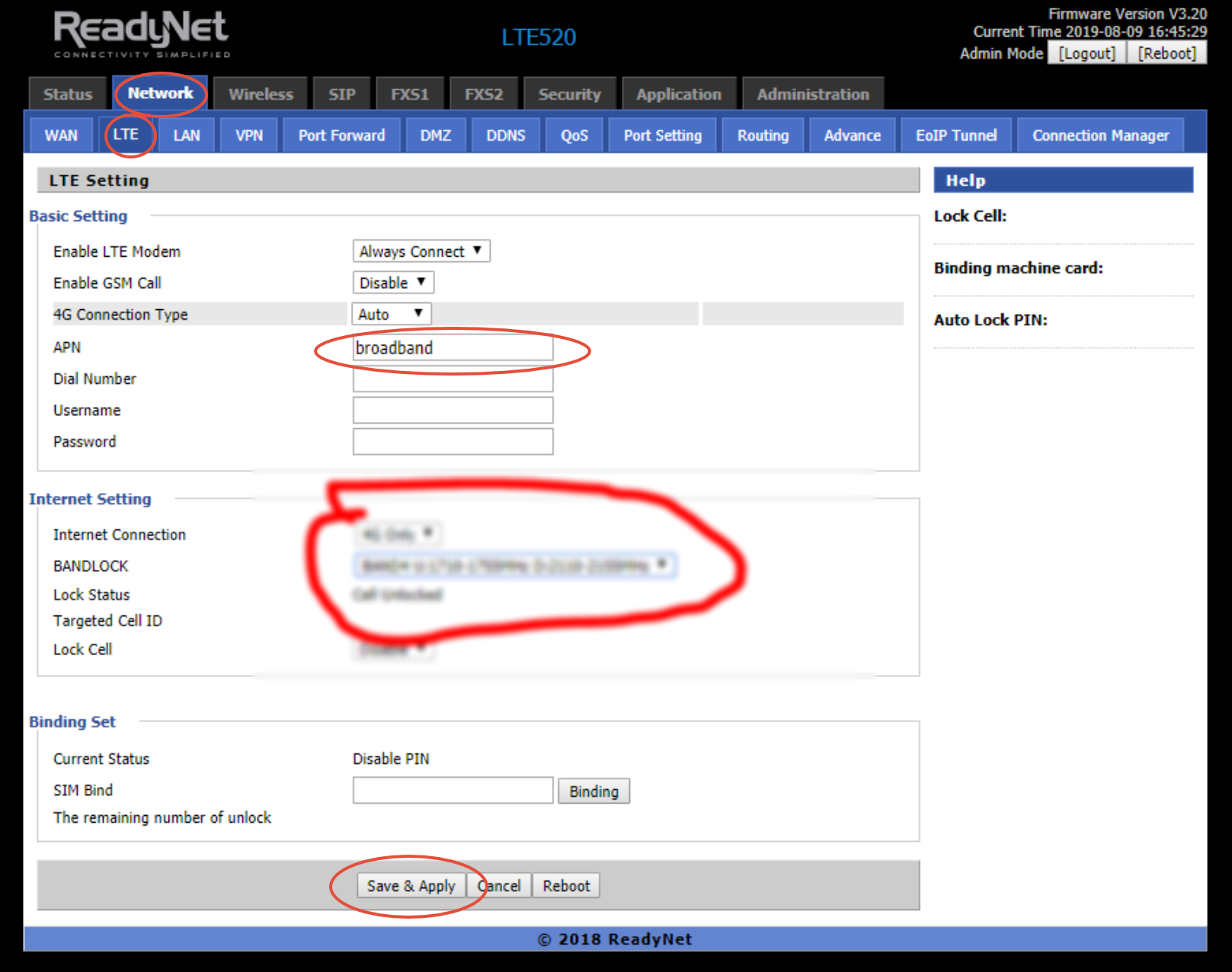Click the SIM Bind input field
Viewport: 1232px width, 972px height.
(x=453, y=791)
